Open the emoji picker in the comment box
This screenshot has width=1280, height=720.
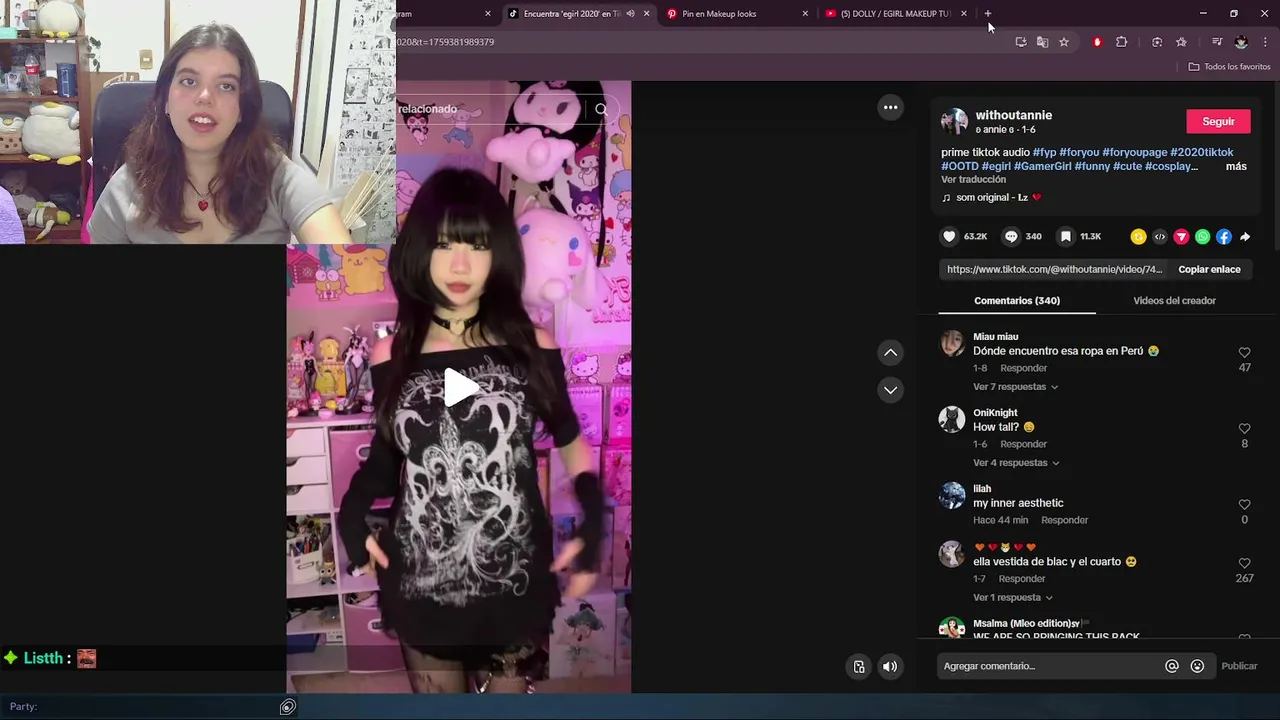coord(1197,666)
